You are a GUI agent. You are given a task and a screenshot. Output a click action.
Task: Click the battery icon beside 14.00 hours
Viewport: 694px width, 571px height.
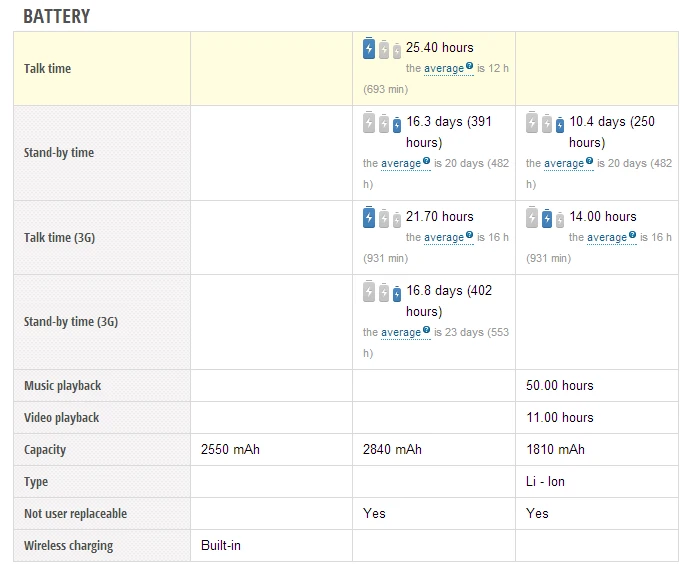(546, 217)
